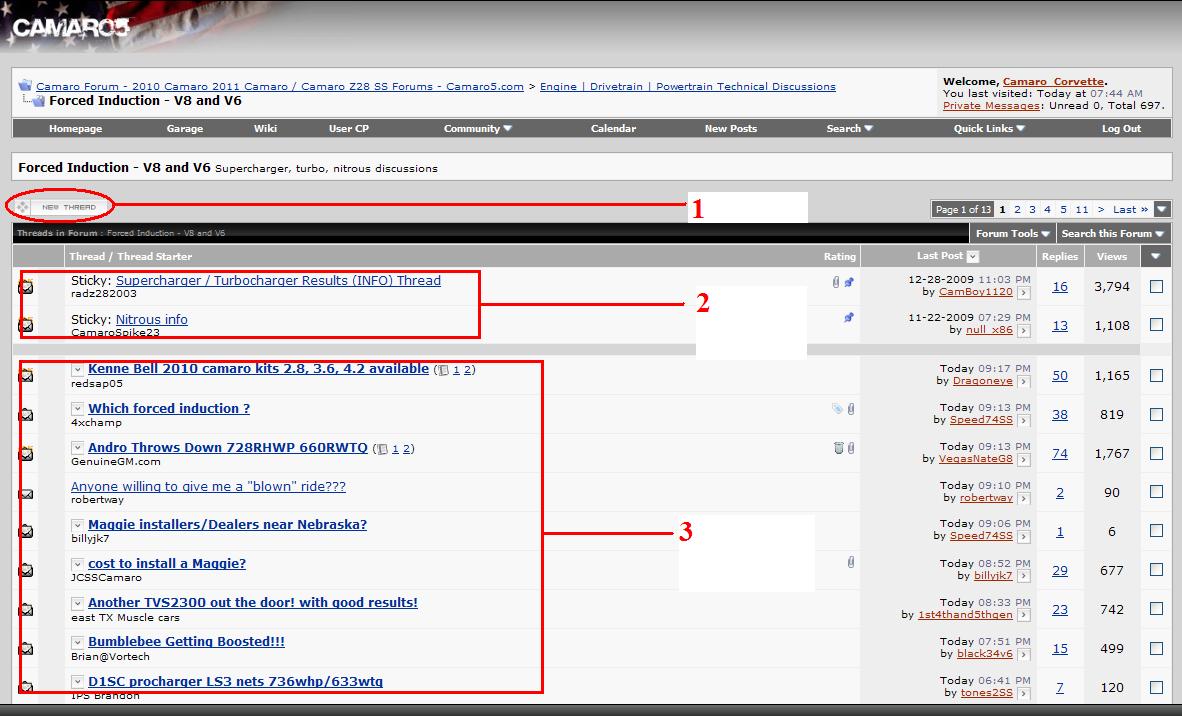Open the Forum Tools dropdown
This screenshot has width=1182, height=716.
coord(1012,233)
